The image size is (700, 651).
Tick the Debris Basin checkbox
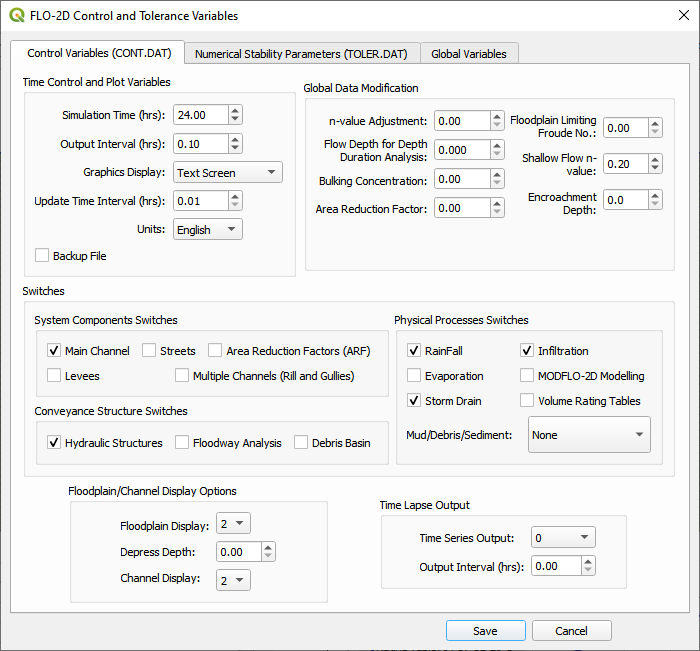click(301, 442)
